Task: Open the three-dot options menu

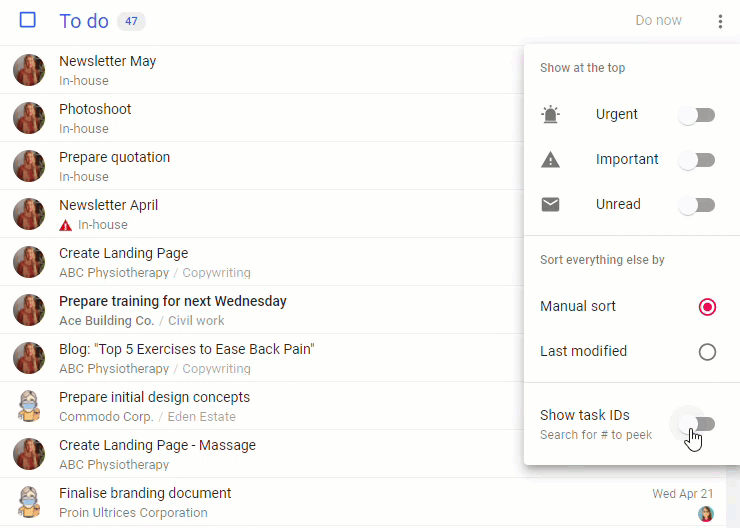Action: 720,21
